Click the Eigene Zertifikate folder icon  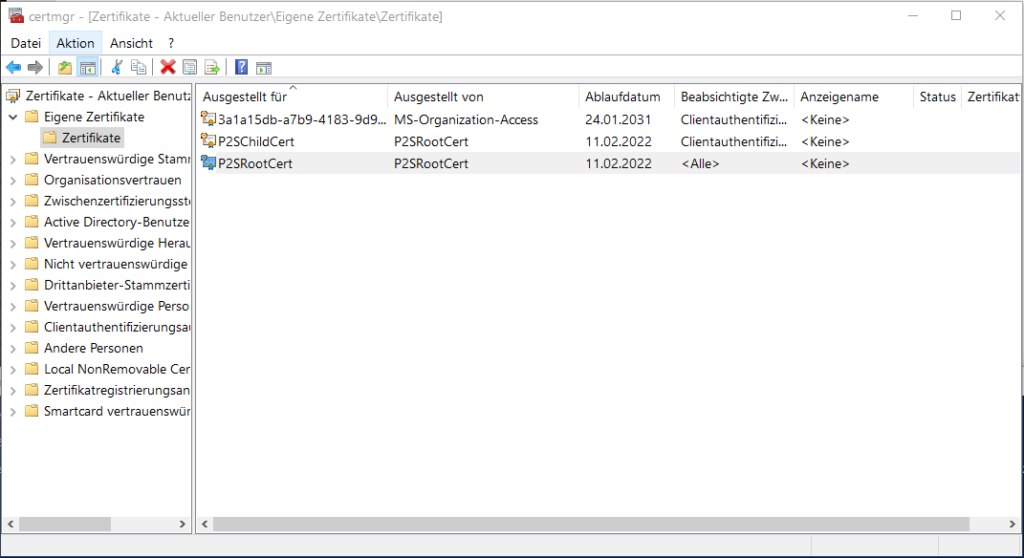(31, 117)
